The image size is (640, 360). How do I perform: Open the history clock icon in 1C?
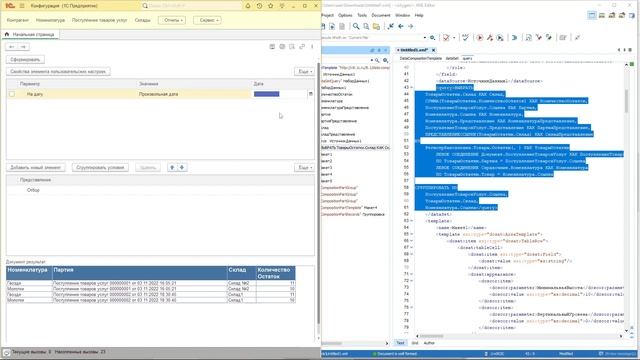[259, 6]
